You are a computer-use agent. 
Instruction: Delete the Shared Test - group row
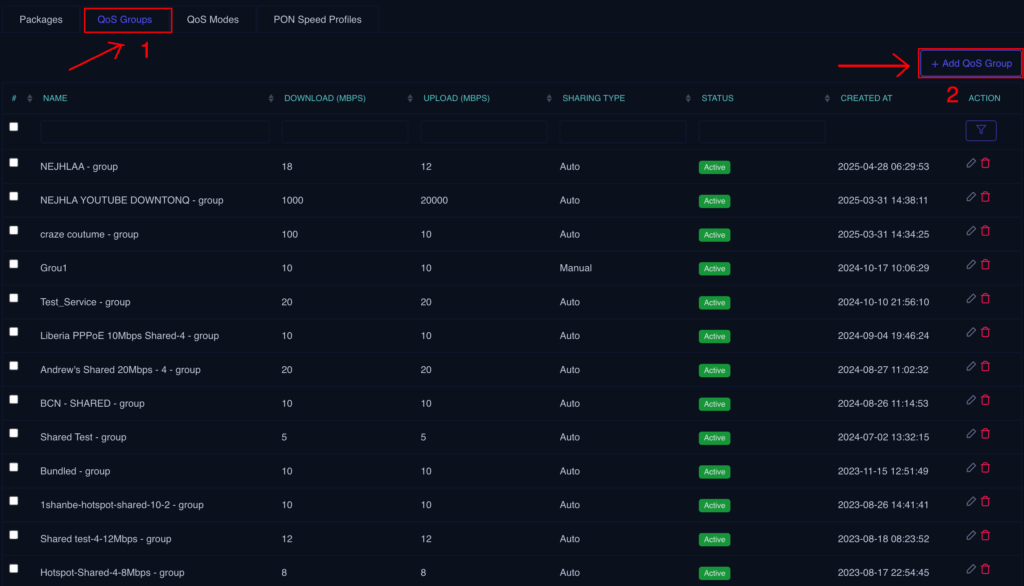[985, 434]
